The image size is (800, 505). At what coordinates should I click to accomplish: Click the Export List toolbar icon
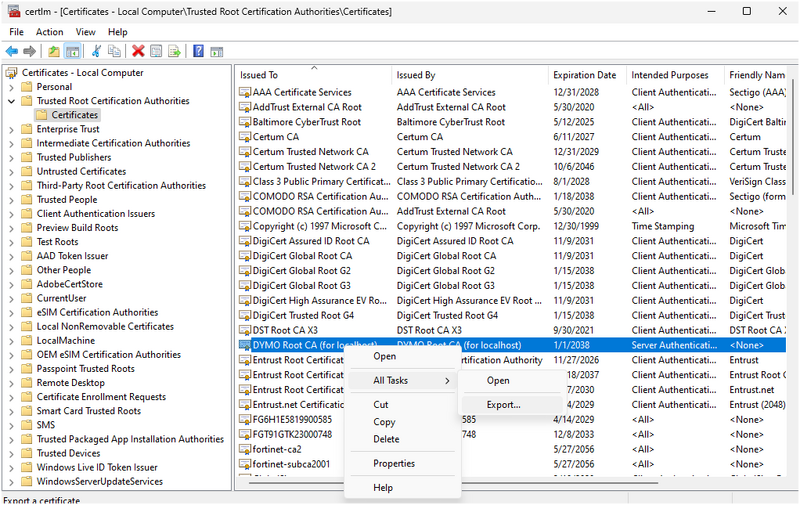[175, 51]
